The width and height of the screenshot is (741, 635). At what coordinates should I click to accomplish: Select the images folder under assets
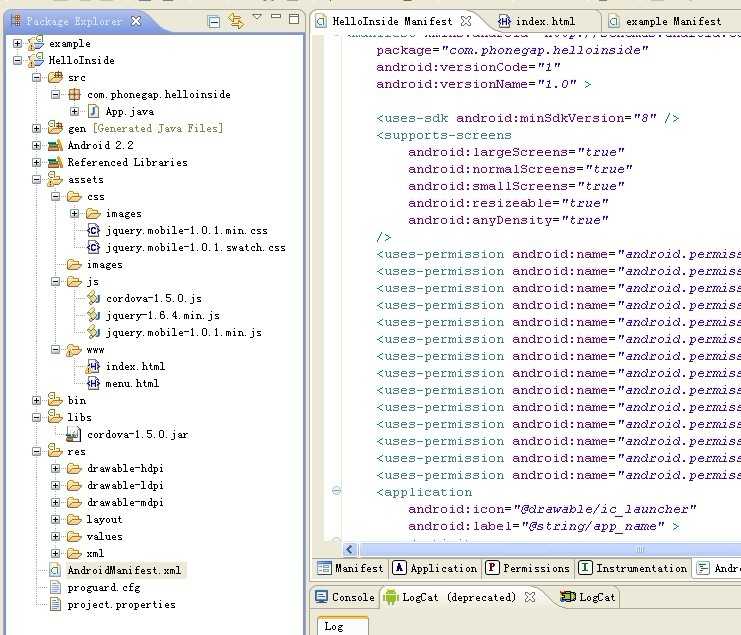[104, 265]
